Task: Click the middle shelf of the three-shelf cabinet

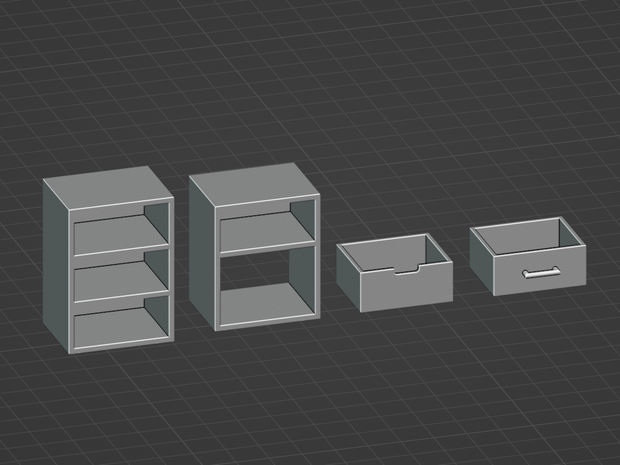Action: click(x=119, y=280)
